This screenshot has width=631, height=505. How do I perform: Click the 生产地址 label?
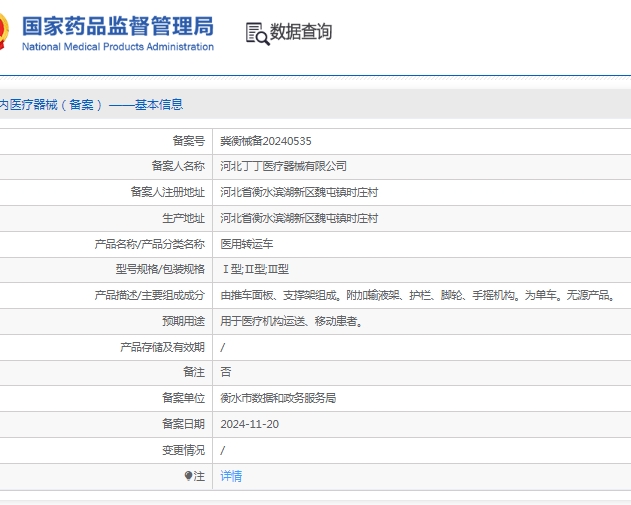(184, 218)
